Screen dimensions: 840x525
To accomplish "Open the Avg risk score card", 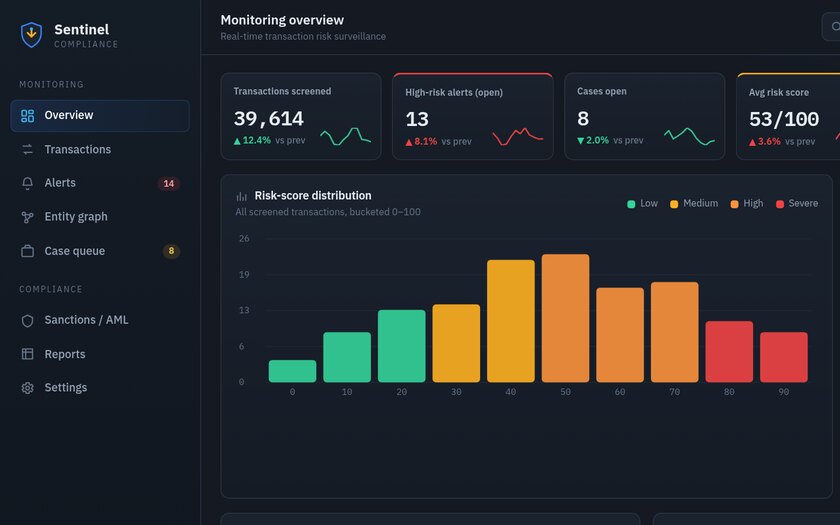I will pyautogui.click(x=788, y=116).
